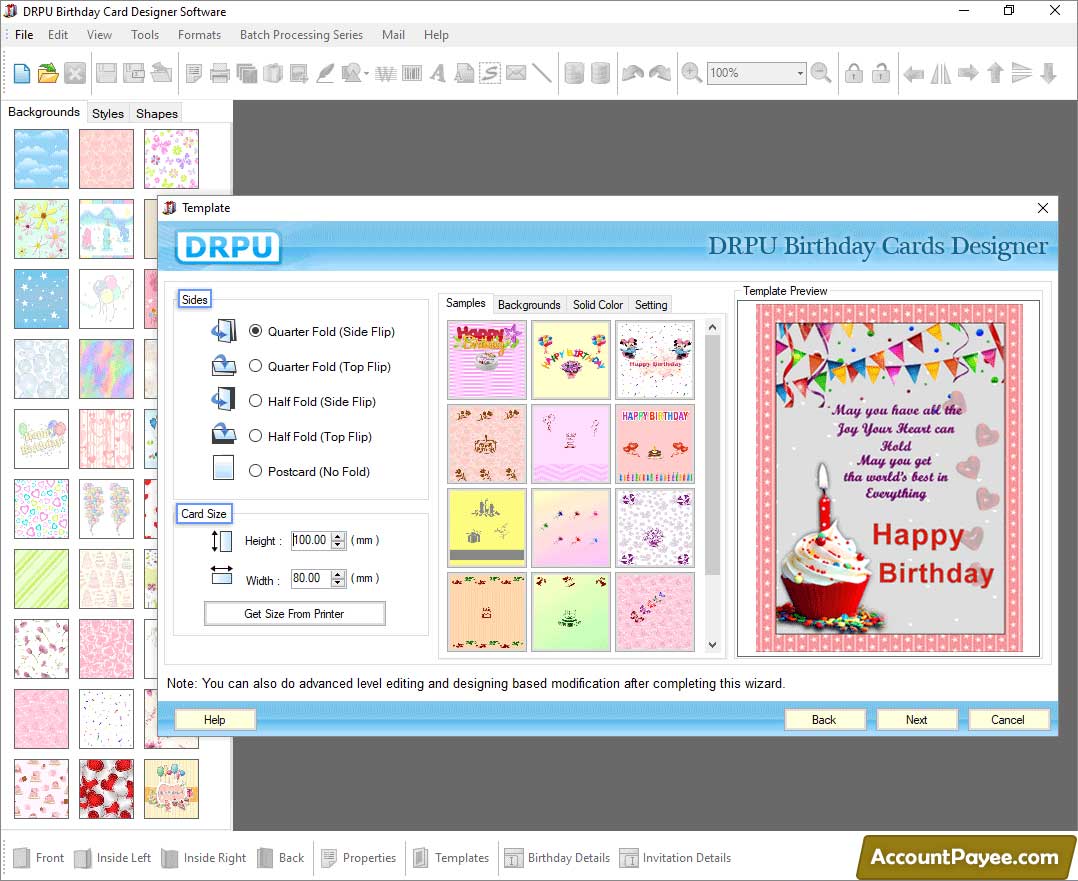The image size is (1078, 881).
Task: Click the envelope Mail icon in toolbar
Action: (516, 73)
